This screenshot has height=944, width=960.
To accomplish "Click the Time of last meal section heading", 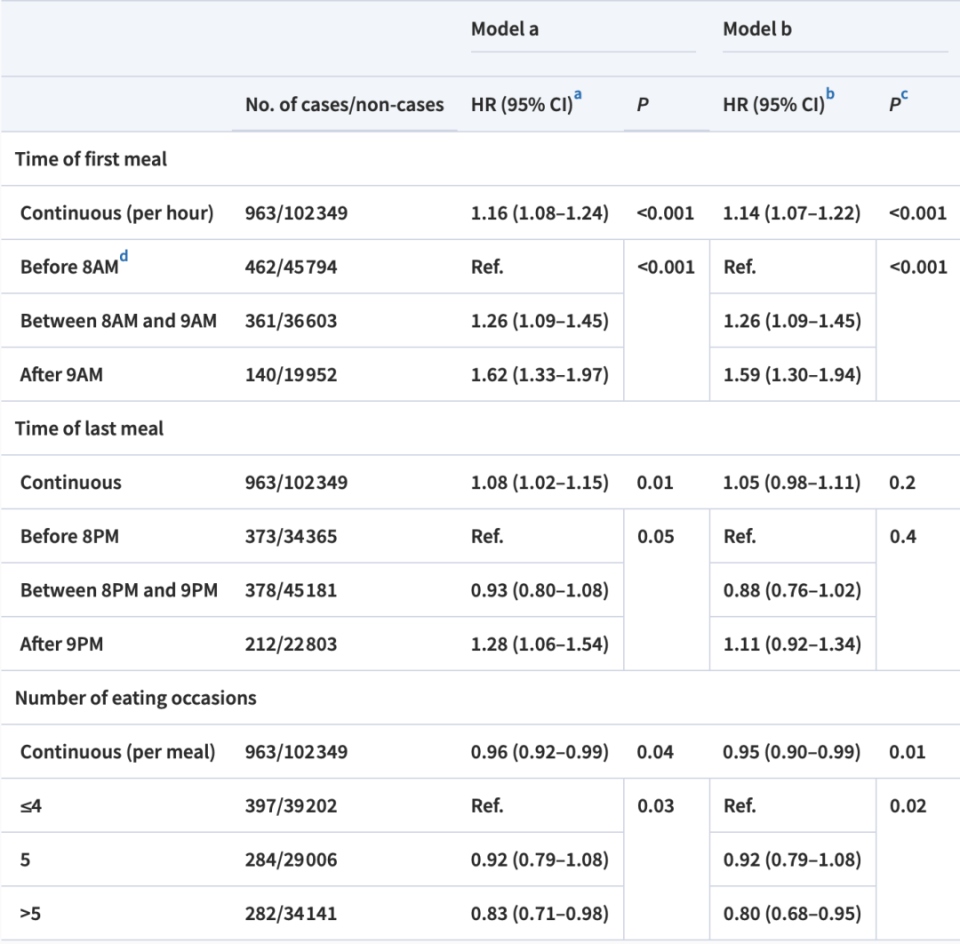I will tap(89, 428).
